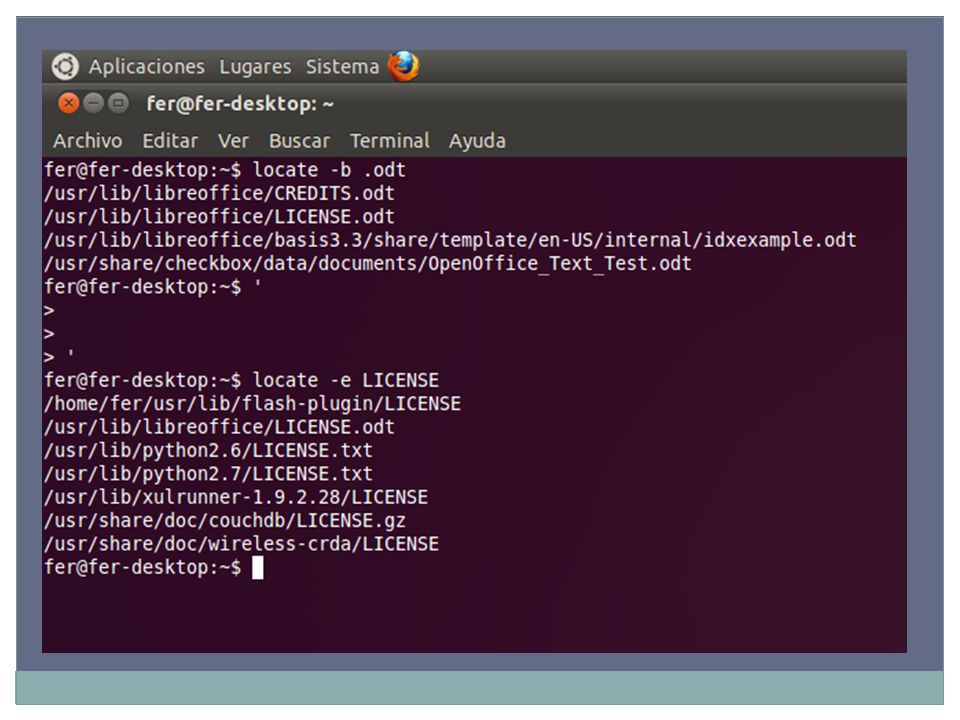Click the couchdb/LICENSE.gz path line

pos(225,520)
